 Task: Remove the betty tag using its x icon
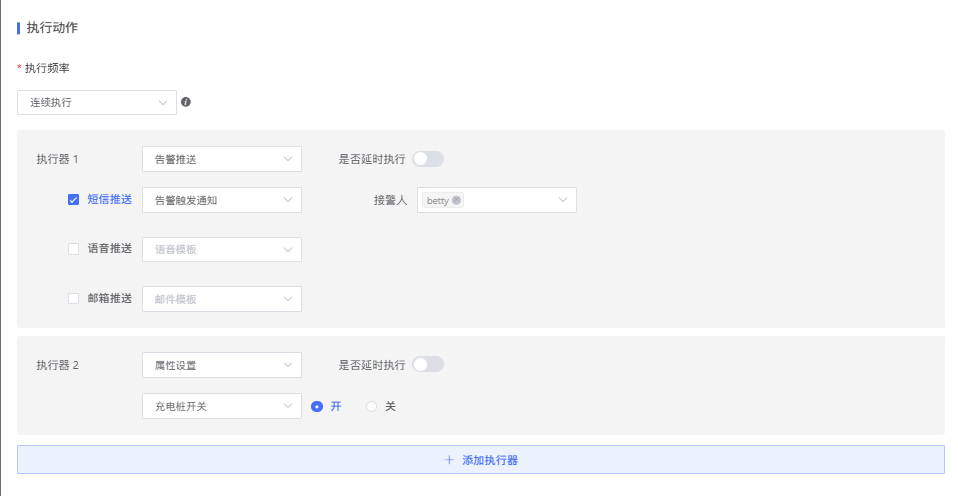(457, 200)
